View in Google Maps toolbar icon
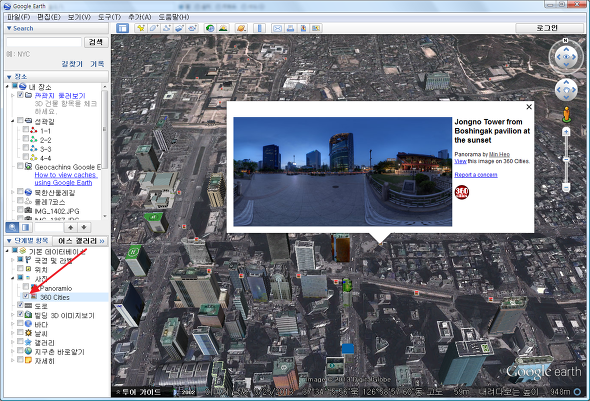The height and width of the screenshot is (401, 590). point(316,28)
